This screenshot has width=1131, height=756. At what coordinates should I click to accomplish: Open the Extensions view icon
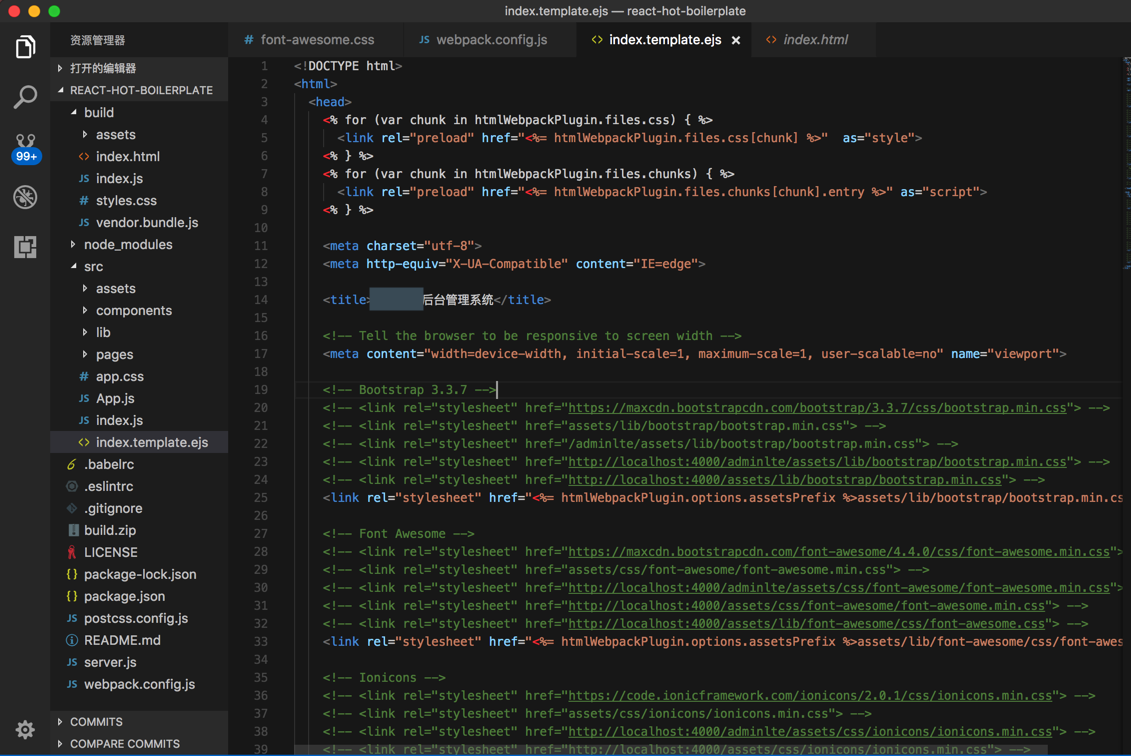[25, 246]
